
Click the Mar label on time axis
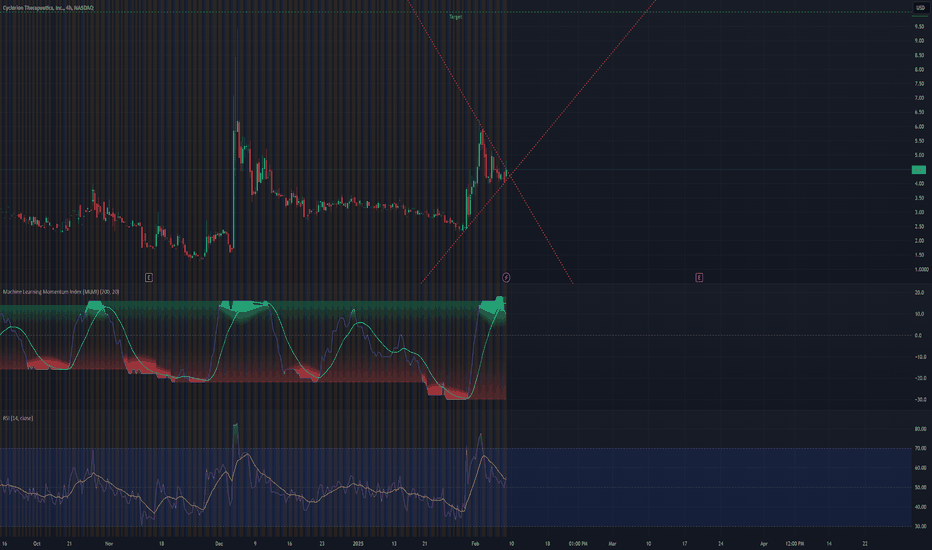click(612, 543)
